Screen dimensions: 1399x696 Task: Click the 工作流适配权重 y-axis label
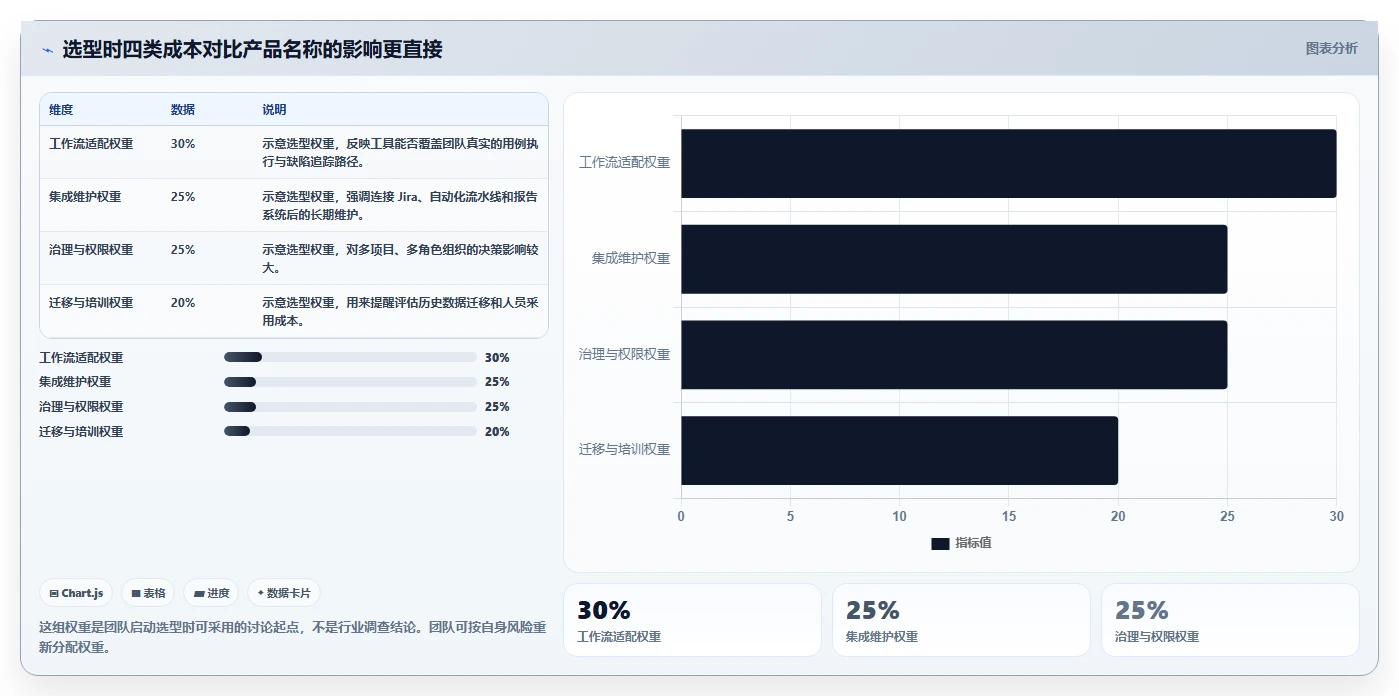tap(624, 163)
